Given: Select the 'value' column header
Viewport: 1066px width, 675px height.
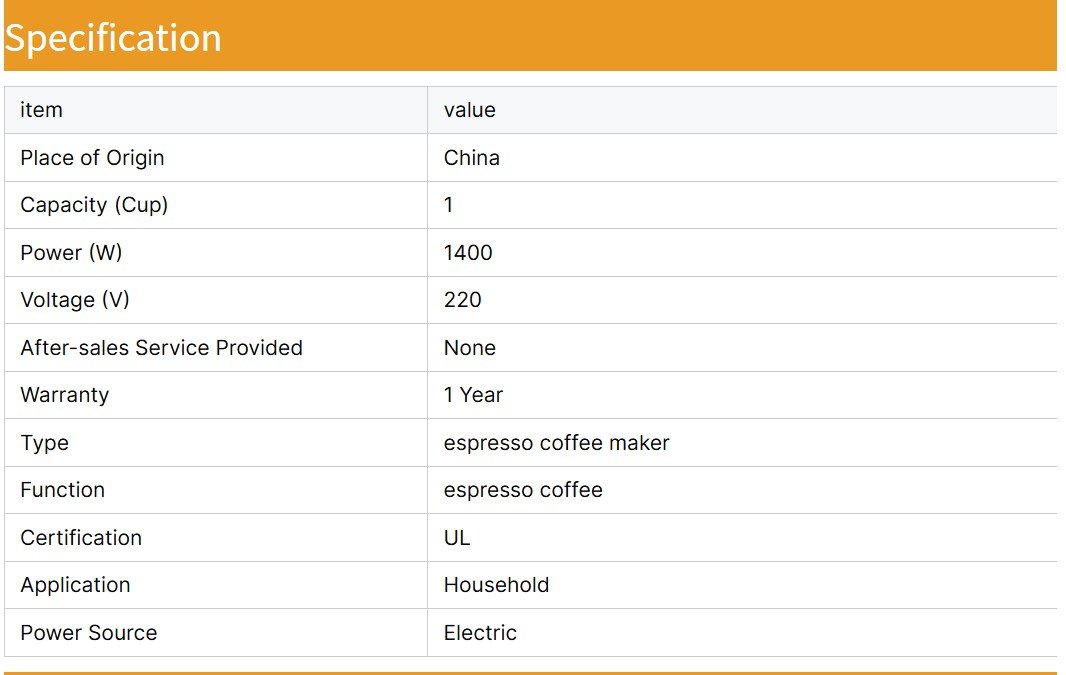Looking at the screenshot, I should click(x=469, y=110).
